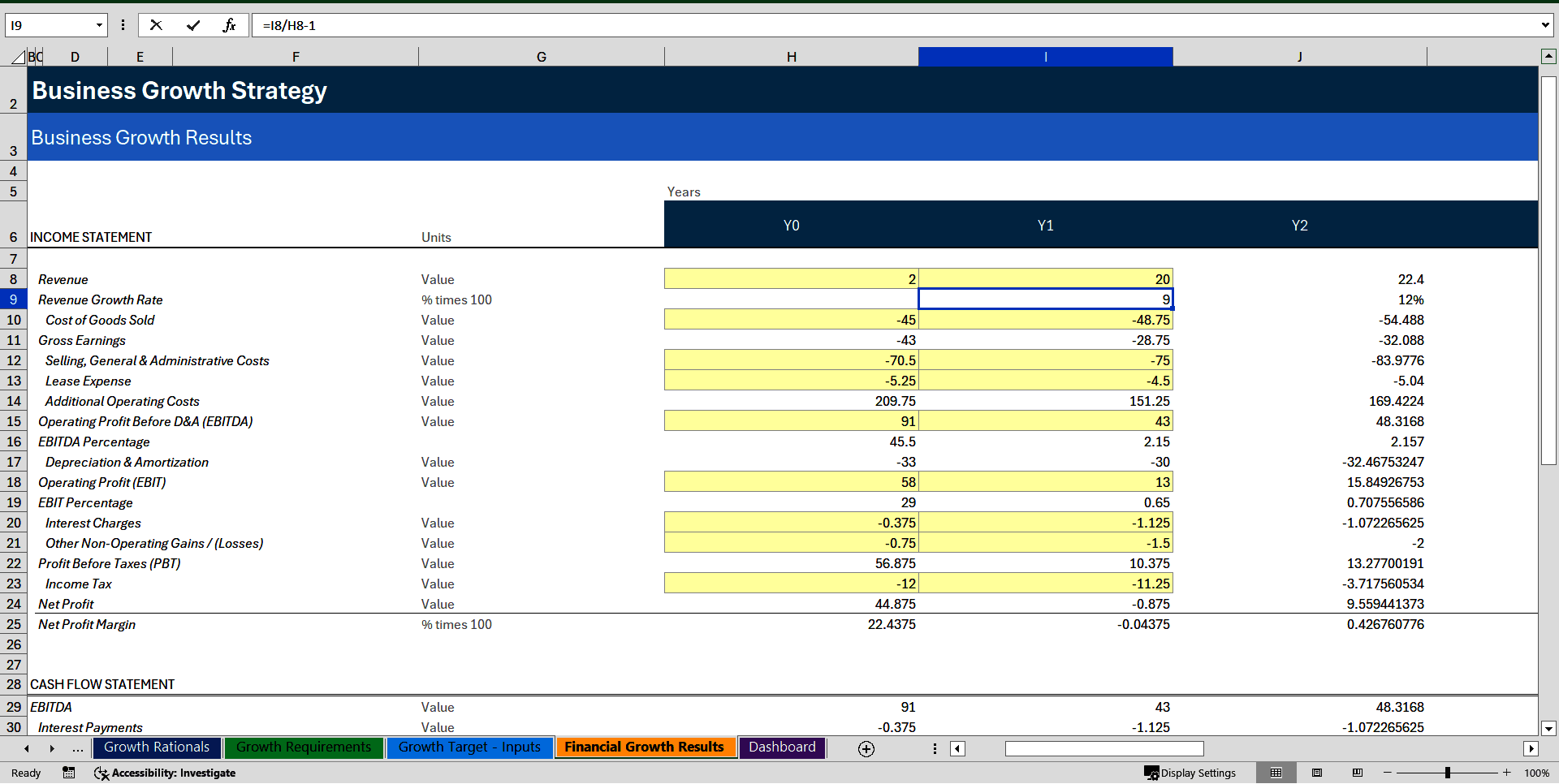Click the 100% zoom level button
This screenshot has height=784, width=1559.
1537,773
